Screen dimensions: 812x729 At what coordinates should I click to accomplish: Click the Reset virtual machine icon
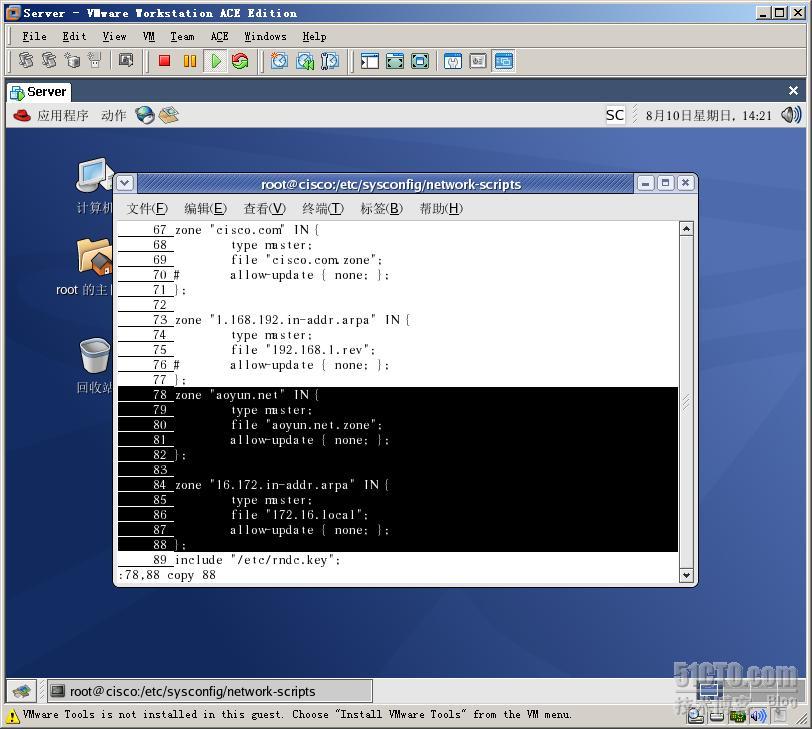(x=240, y=61)
